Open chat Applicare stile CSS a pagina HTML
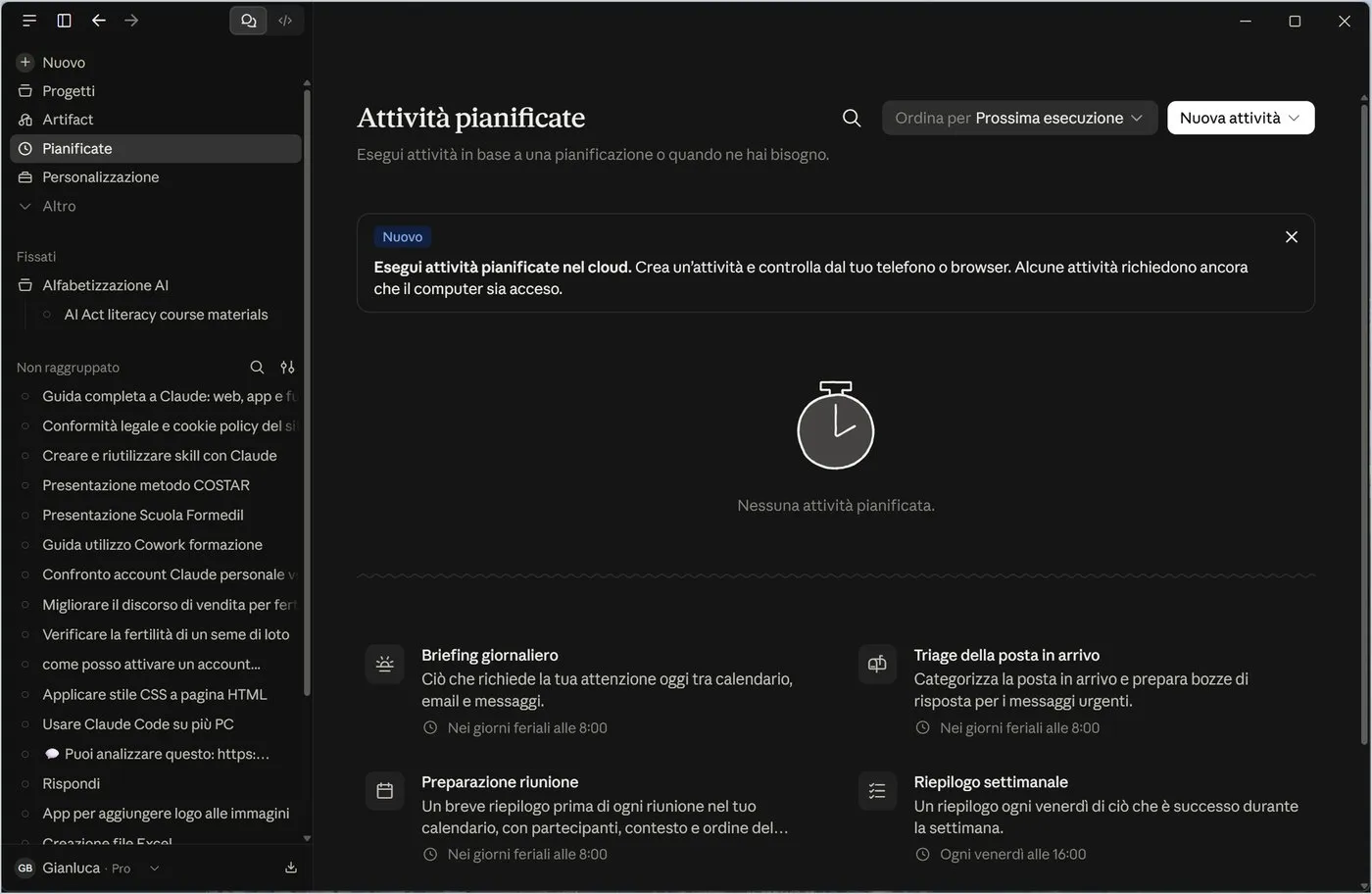The width and height of the screenshot is (1372, 894). (x=156, y=694)
